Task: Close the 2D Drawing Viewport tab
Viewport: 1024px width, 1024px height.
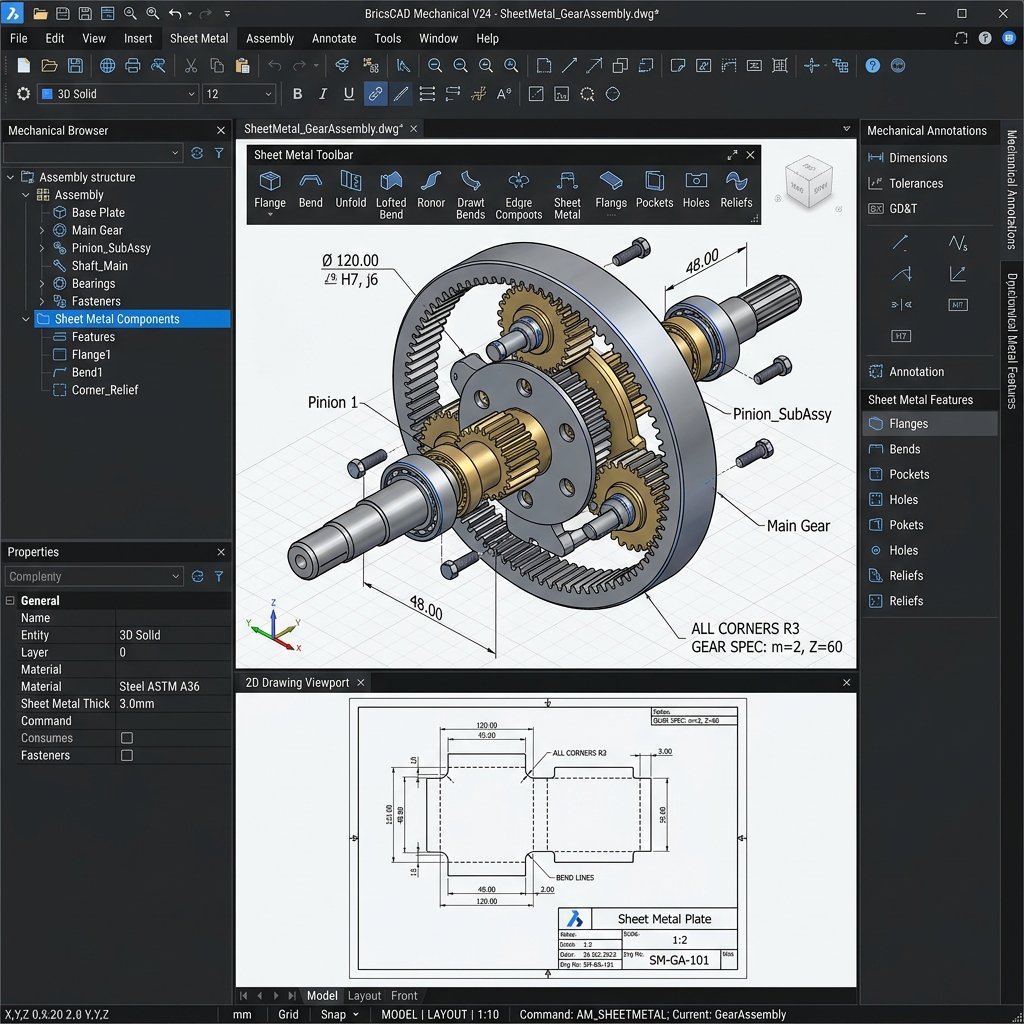Action: pos(360,682)
